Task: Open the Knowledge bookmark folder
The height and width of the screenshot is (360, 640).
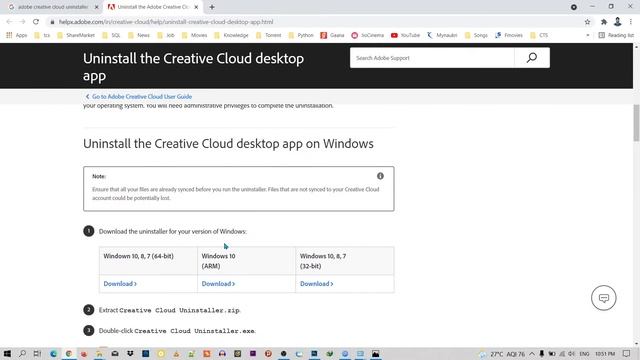Action: (x=231, y=36)
